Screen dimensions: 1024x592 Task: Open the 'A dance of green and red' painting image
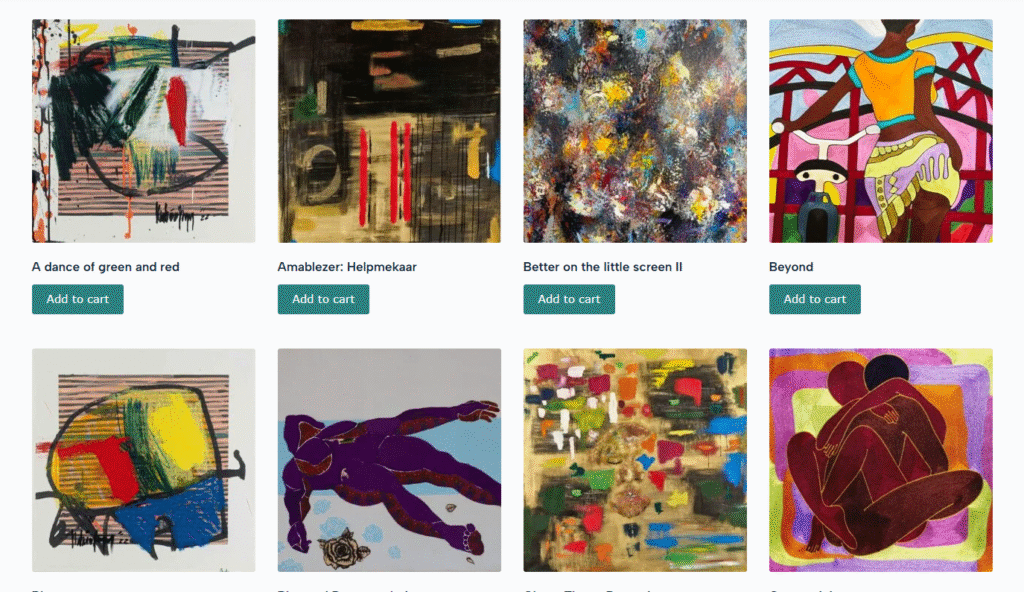[x=144, y=131]
